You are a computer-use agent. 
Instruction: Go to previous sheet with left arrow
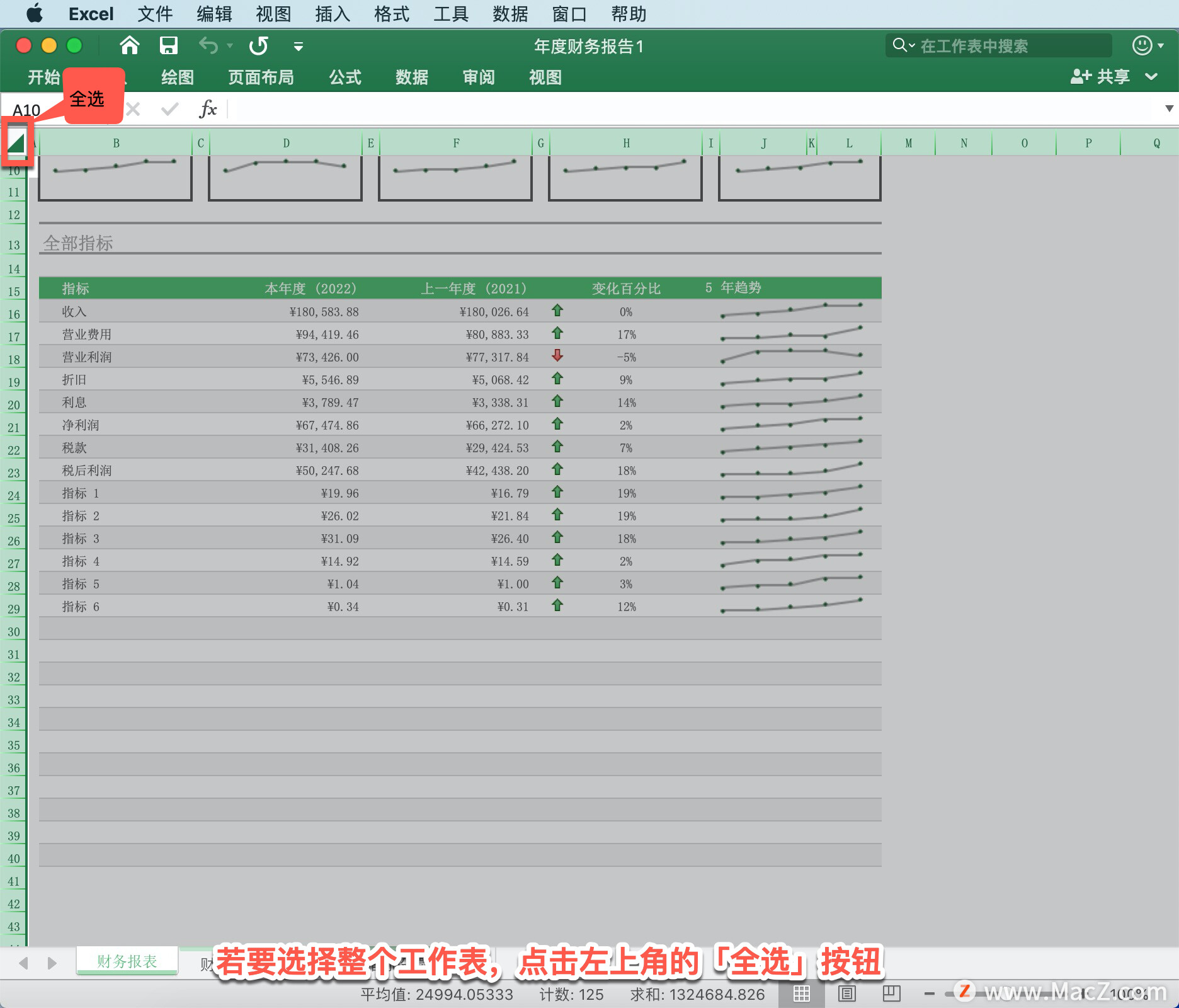[24, 963]
